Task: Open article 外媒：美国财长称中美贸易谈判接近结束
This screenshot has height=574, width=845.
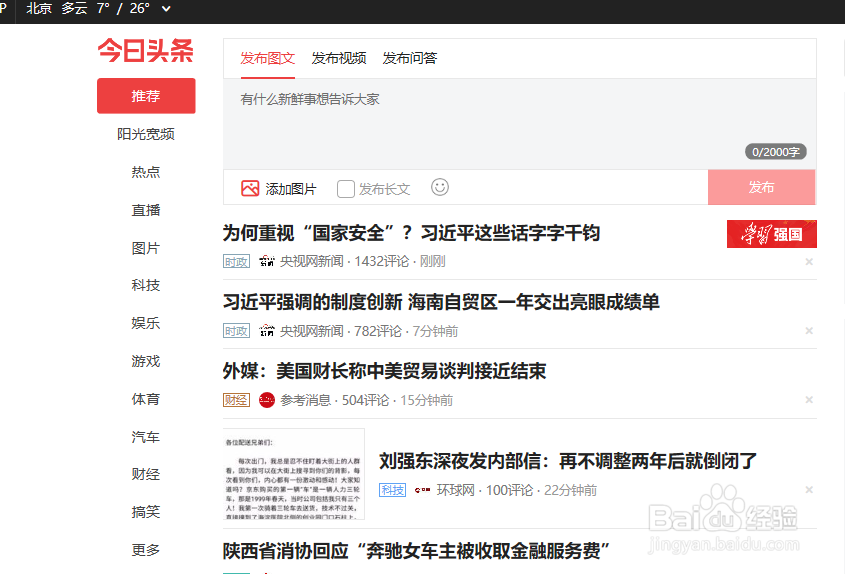Action: tap(384, 371)
